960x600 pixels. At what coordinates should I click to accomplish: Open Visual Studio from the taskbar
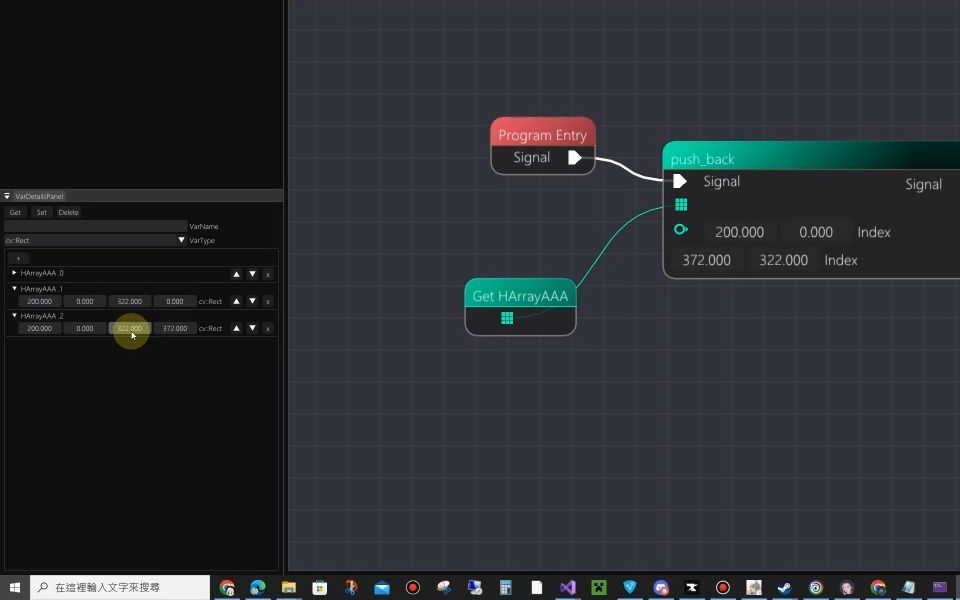[568, 588]
